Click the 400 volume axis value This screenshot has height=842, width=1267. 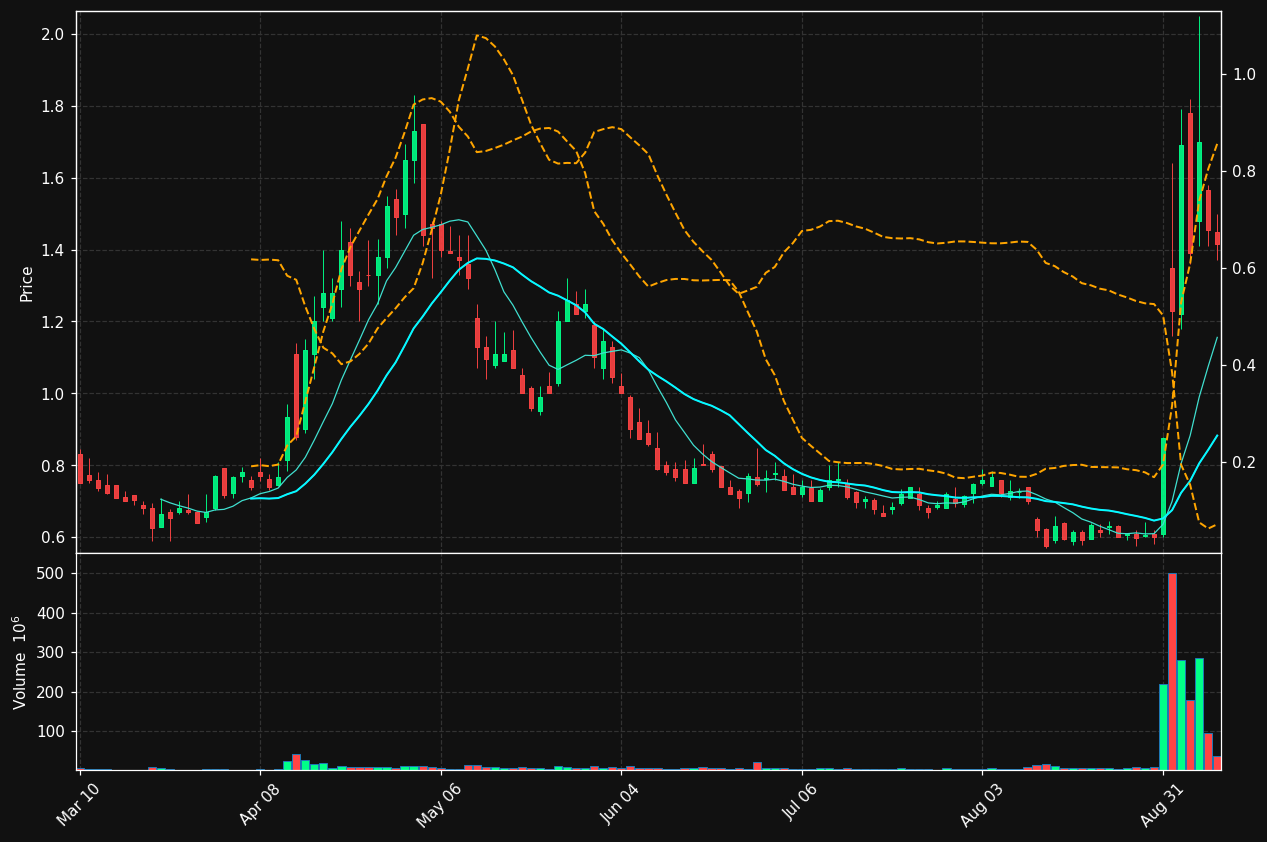click(51, 614)
